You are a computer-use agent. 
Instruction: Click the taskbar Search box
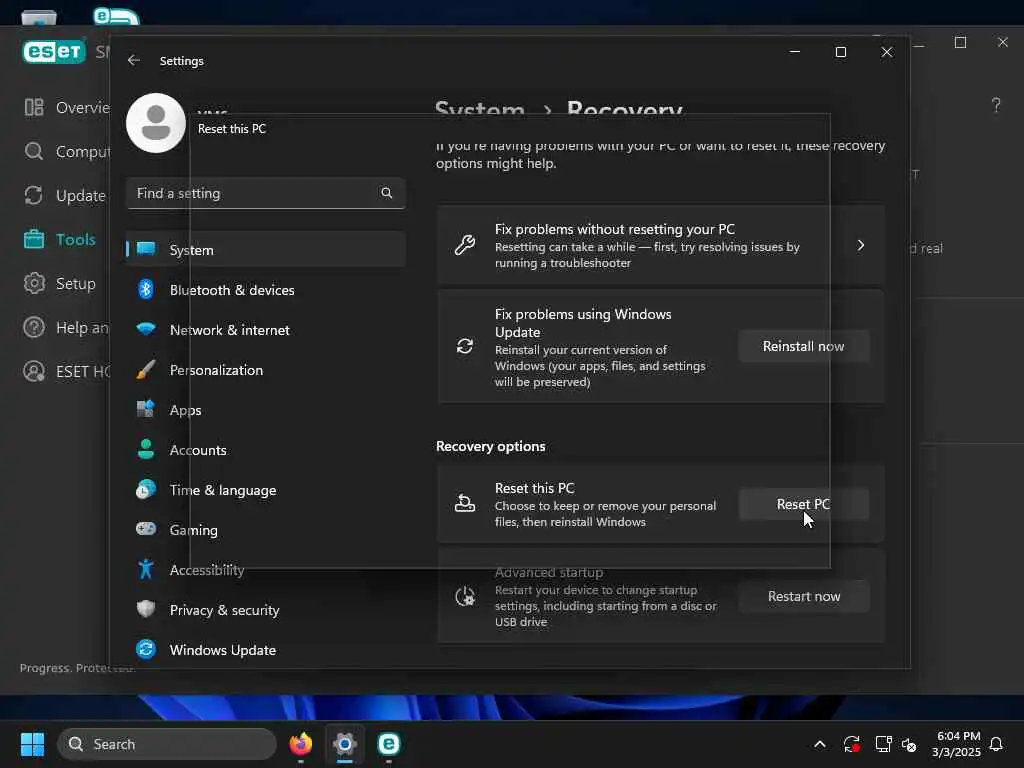coord(167,744)
